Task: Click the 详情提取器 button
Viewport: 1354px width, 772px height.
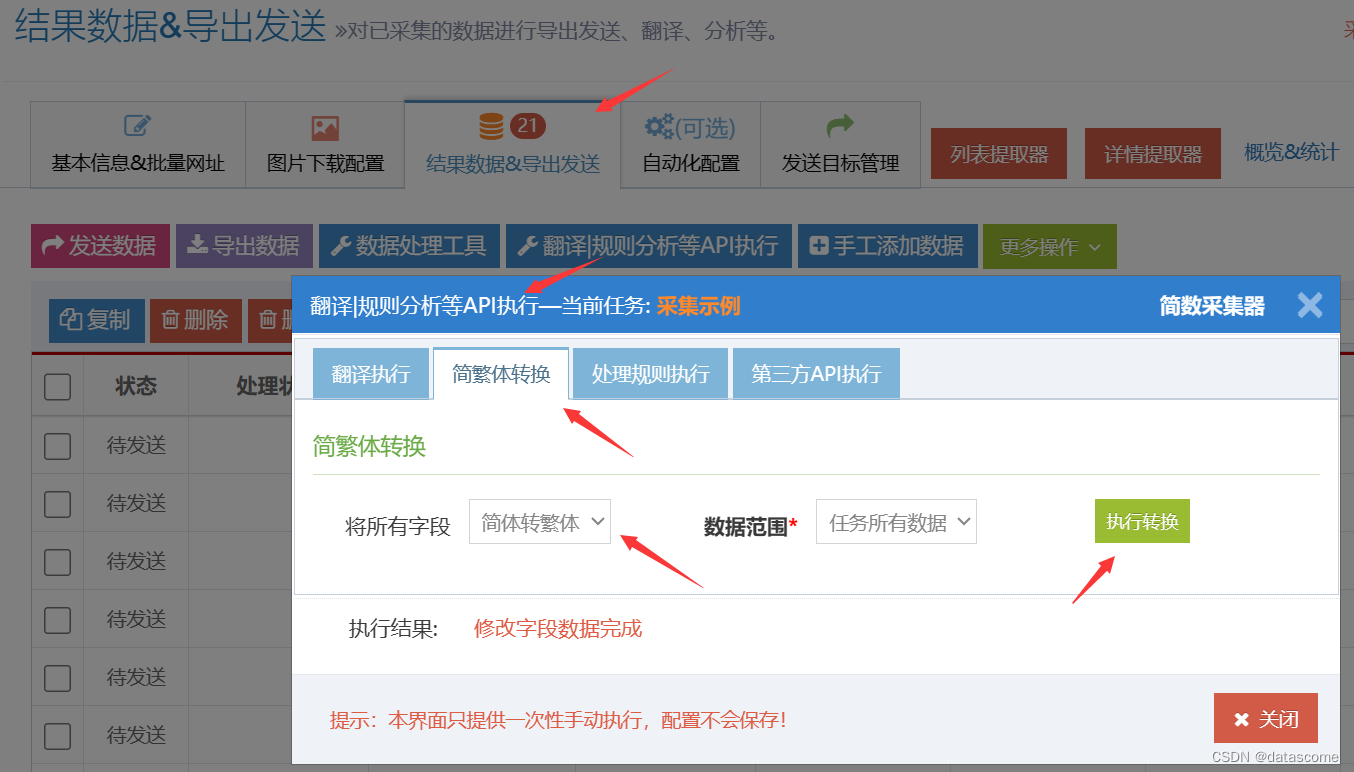Action: pyautogui.click(x=1153, y=154)
